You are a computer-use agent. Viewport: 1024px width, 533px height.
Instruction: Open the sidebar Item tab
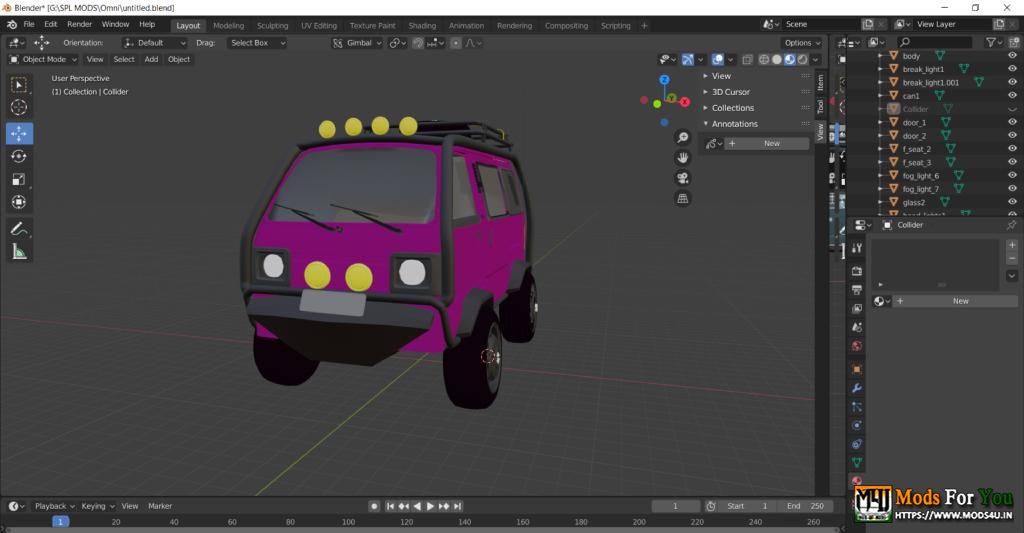(x=821, y=82)
